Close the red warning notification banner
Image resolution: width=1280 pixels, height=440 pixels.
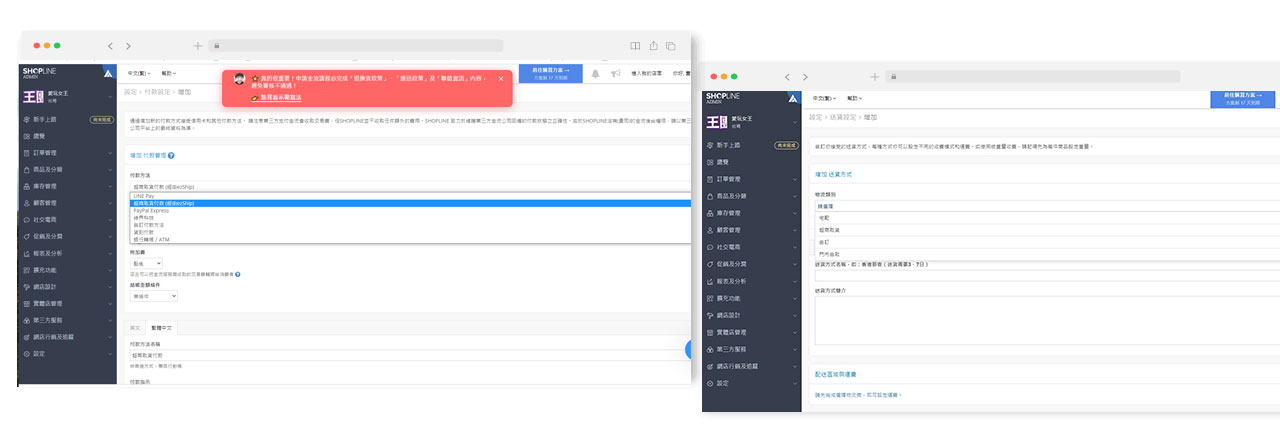coord(501,78)
